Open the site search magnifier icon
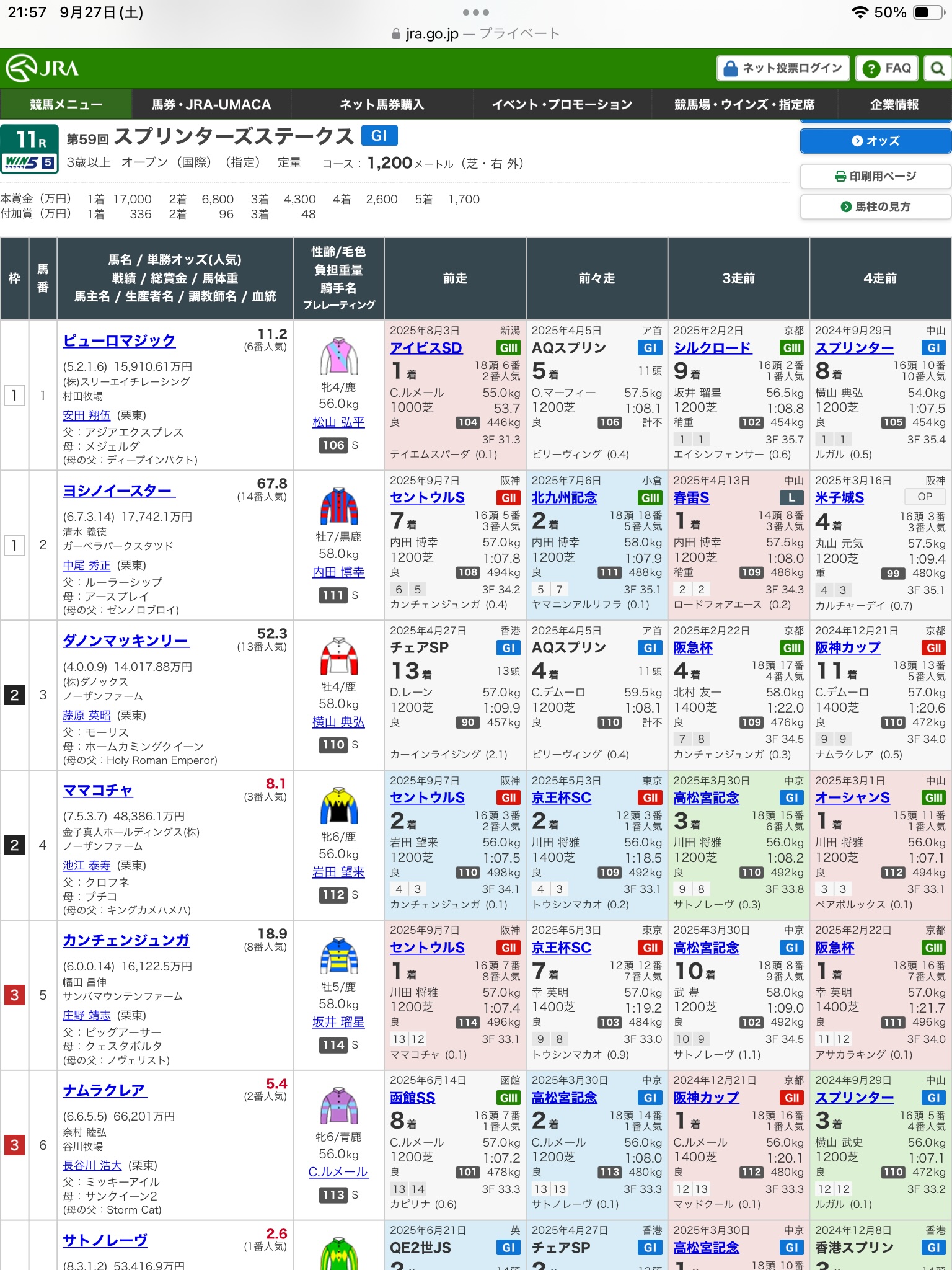 pyautogui.click(x=937, y=68)
